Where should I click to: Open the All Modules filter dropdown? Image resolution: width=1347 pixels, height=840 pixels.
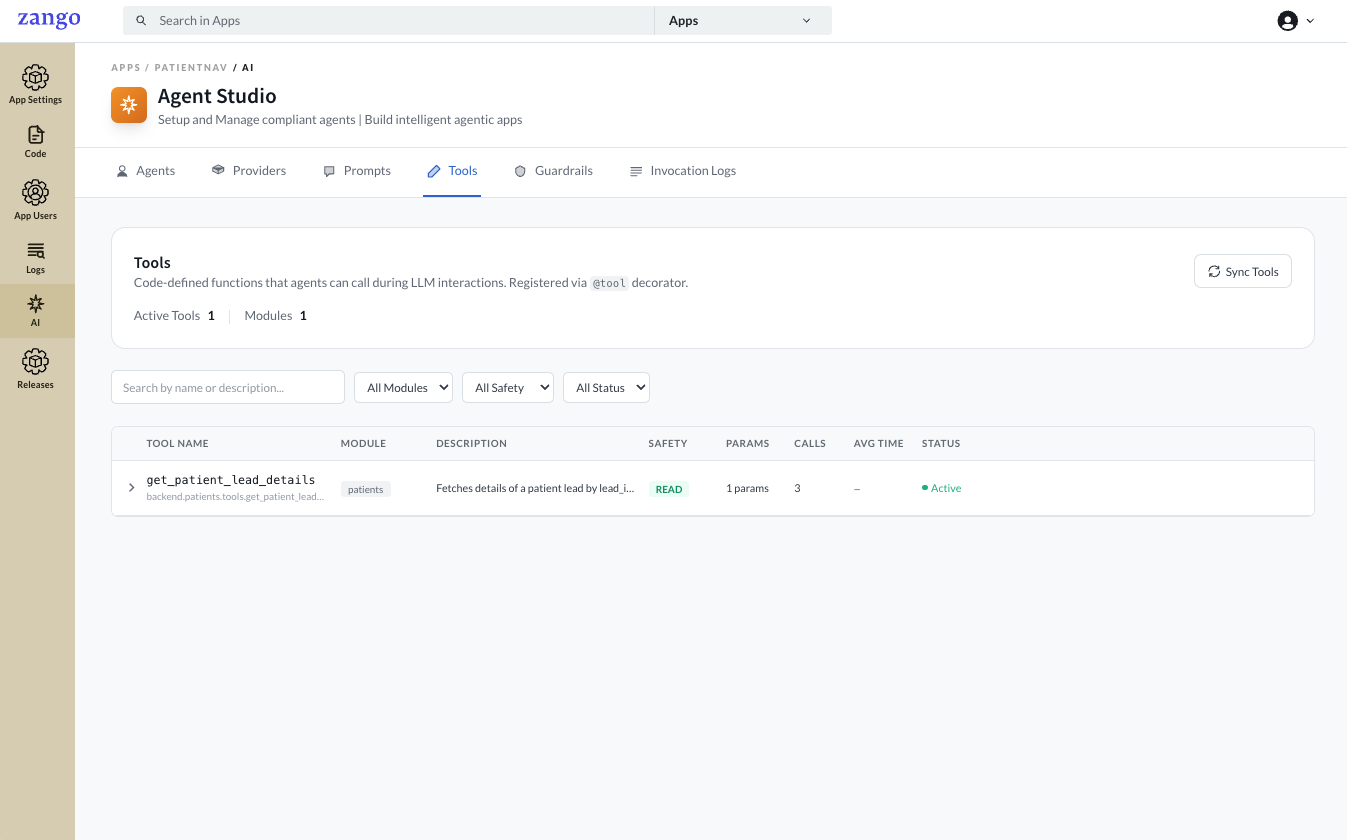403,387
